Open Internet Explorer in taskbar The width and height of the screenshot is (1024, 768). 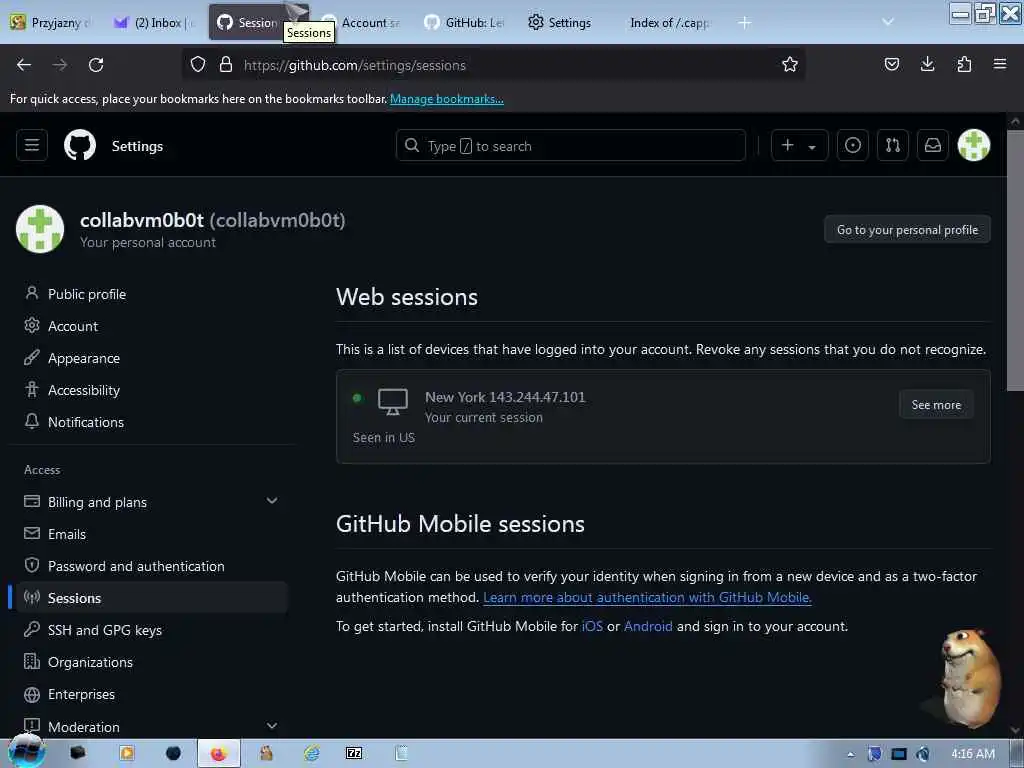click(x=312, y=753)
